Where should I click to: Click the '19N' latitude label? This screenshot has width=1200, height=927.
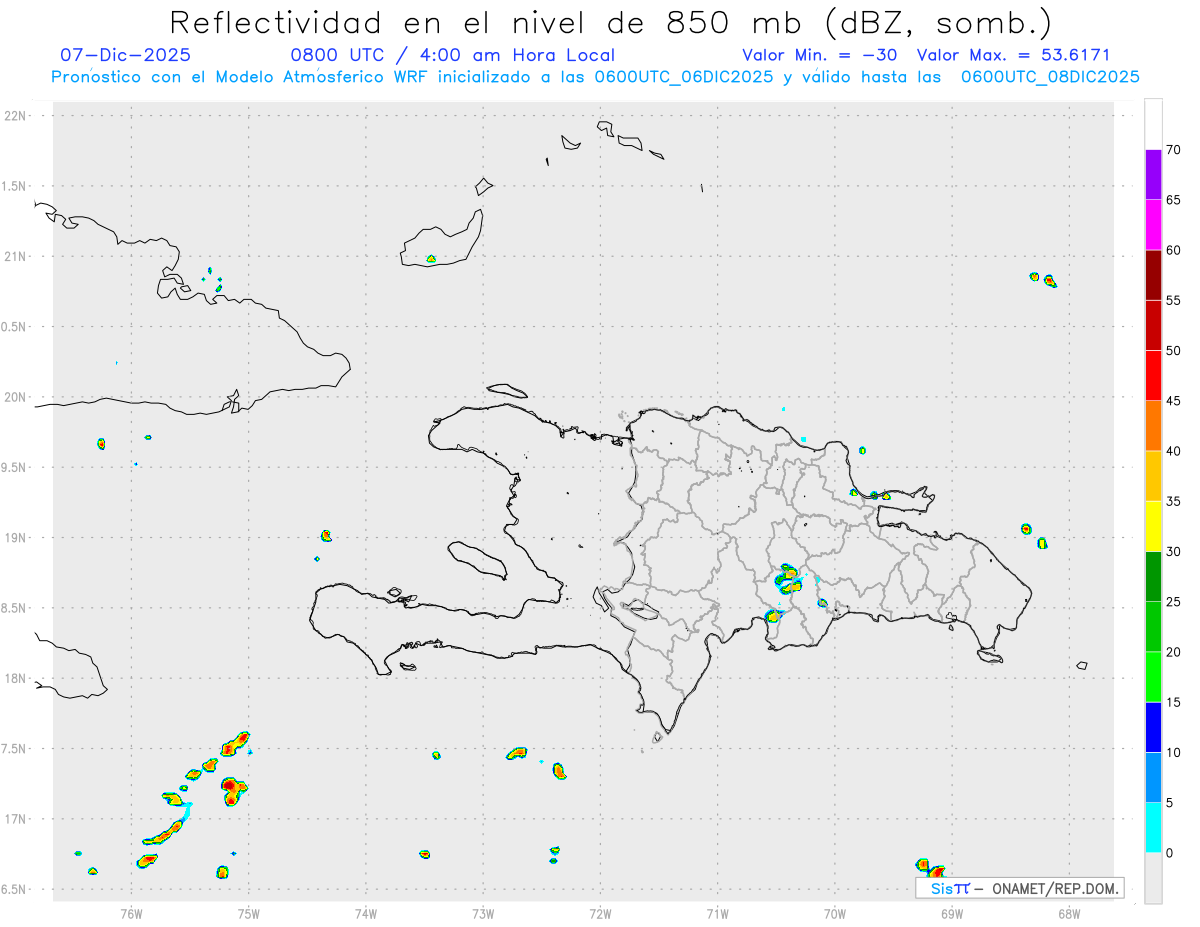point(17,538)
